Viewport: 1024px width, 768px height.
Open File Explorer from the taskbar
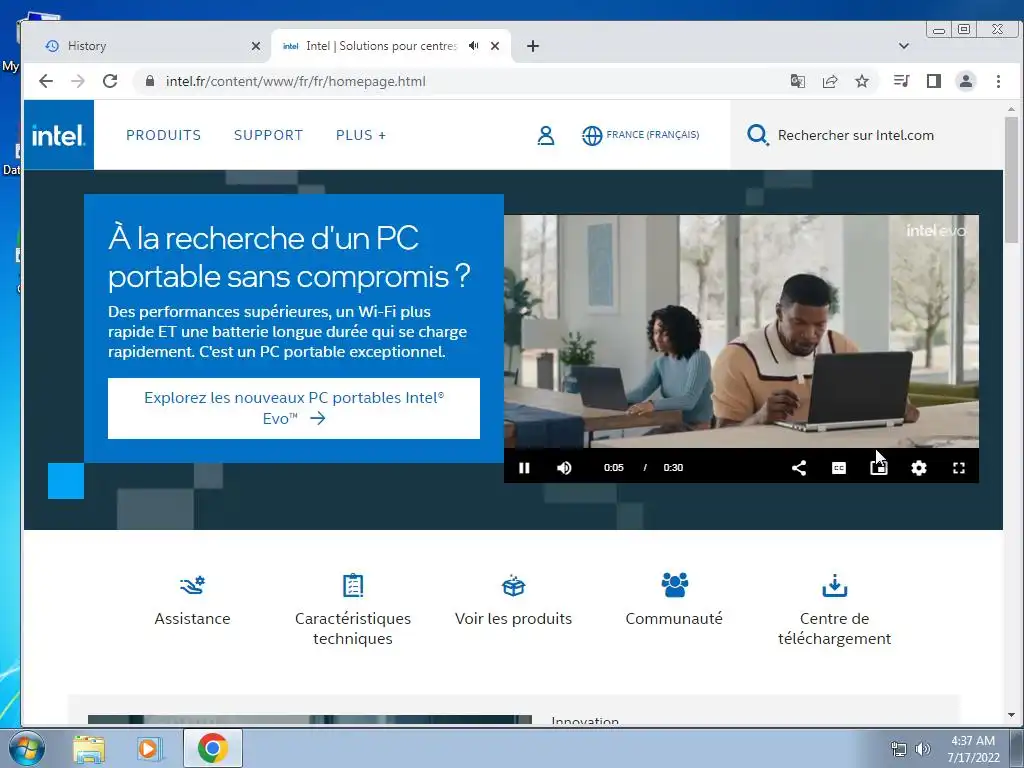[x=89, y=748]
